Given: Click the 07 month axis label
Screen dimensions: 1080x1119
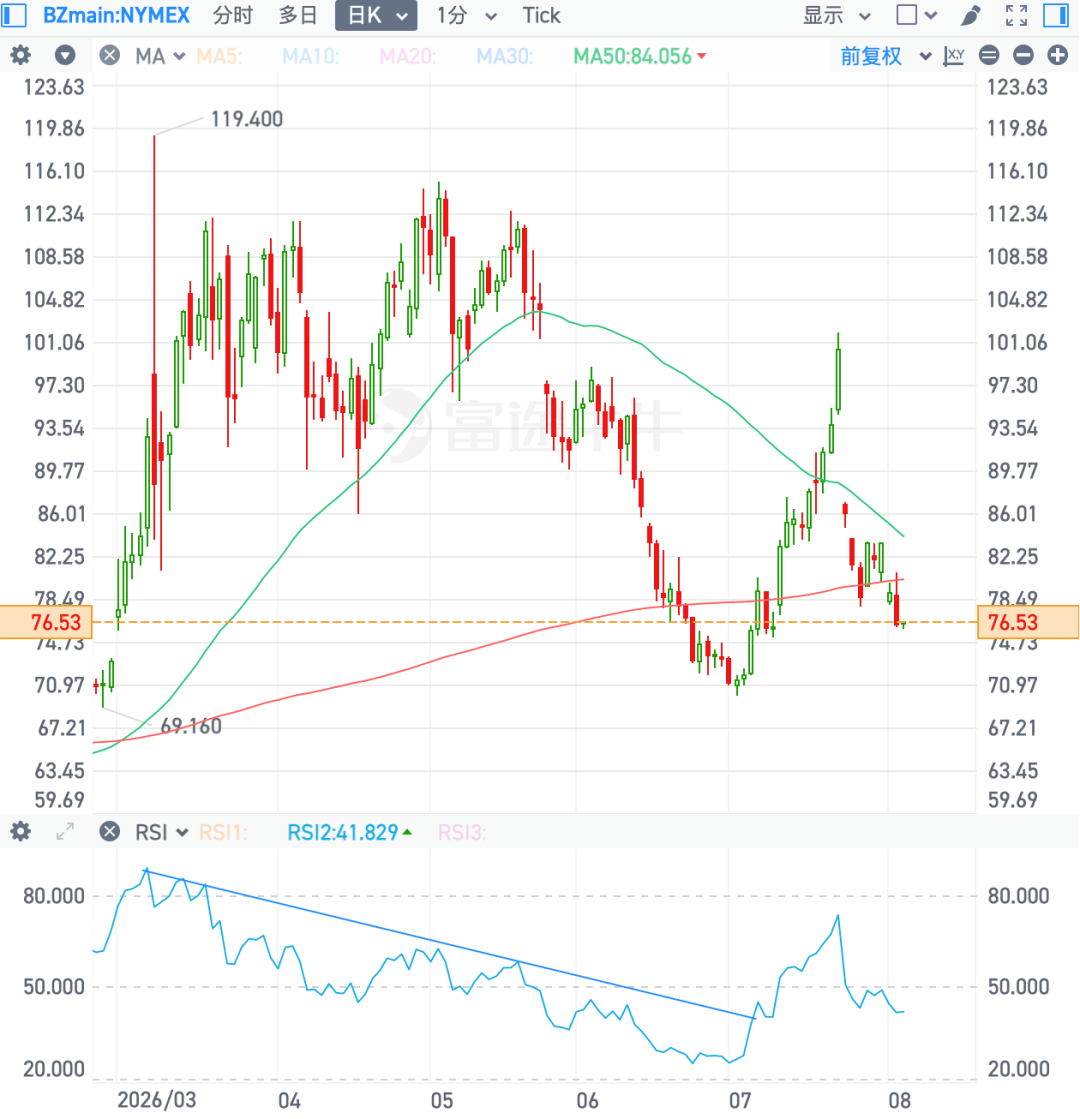Looking at the screenshot, I should 740,1100.
